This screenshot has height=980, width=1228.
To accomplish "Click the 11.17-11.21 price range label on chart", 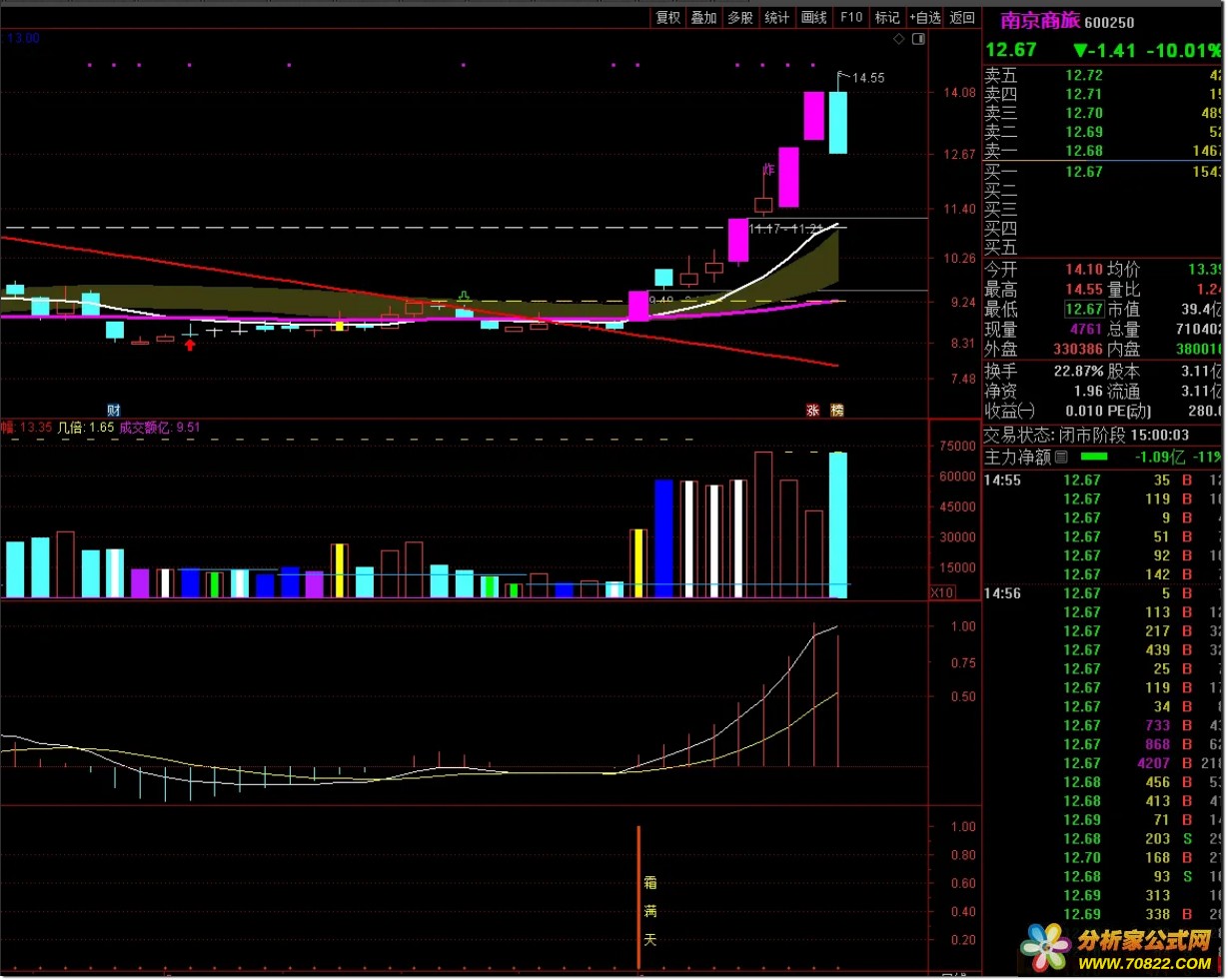I will [x=785, y=230].
